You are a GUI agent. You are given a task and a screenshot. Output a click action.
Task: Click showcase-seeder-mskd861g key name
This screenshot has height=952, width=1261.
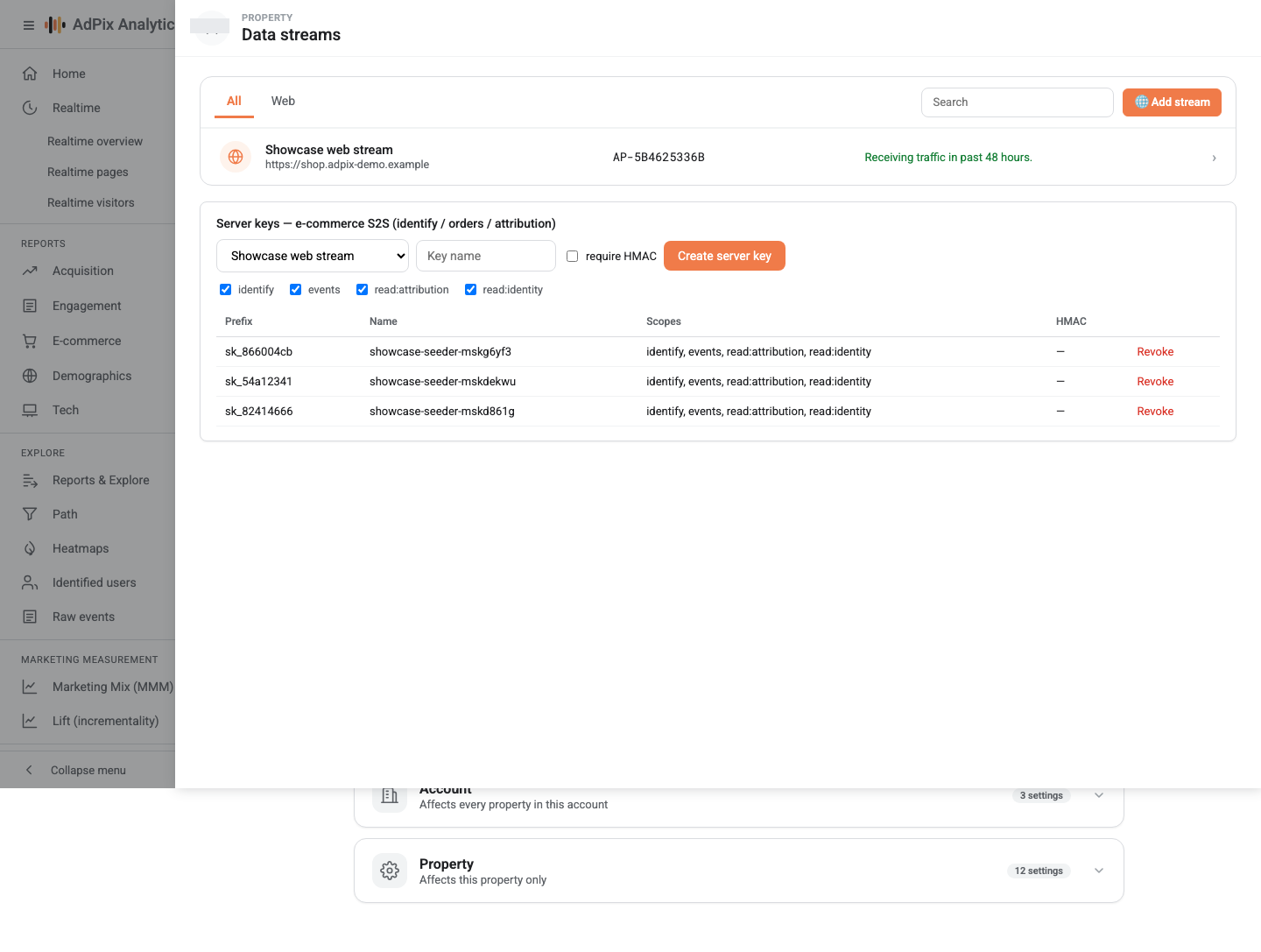click(442, 412)
